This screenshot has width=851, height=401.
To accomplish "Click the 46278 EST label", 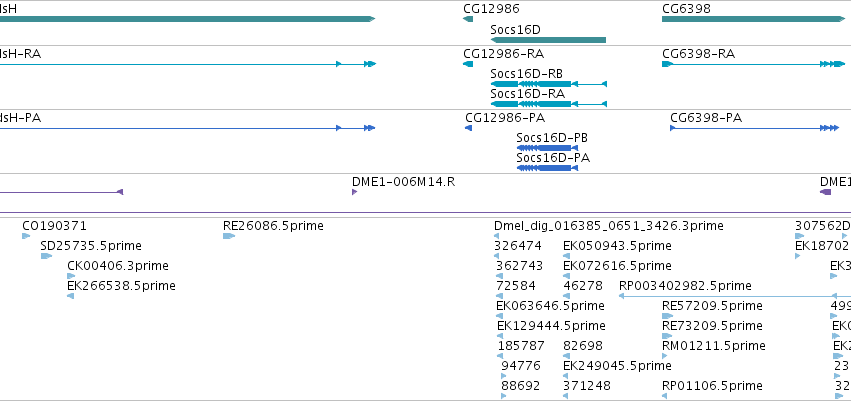I will click(x=583, y=286).
